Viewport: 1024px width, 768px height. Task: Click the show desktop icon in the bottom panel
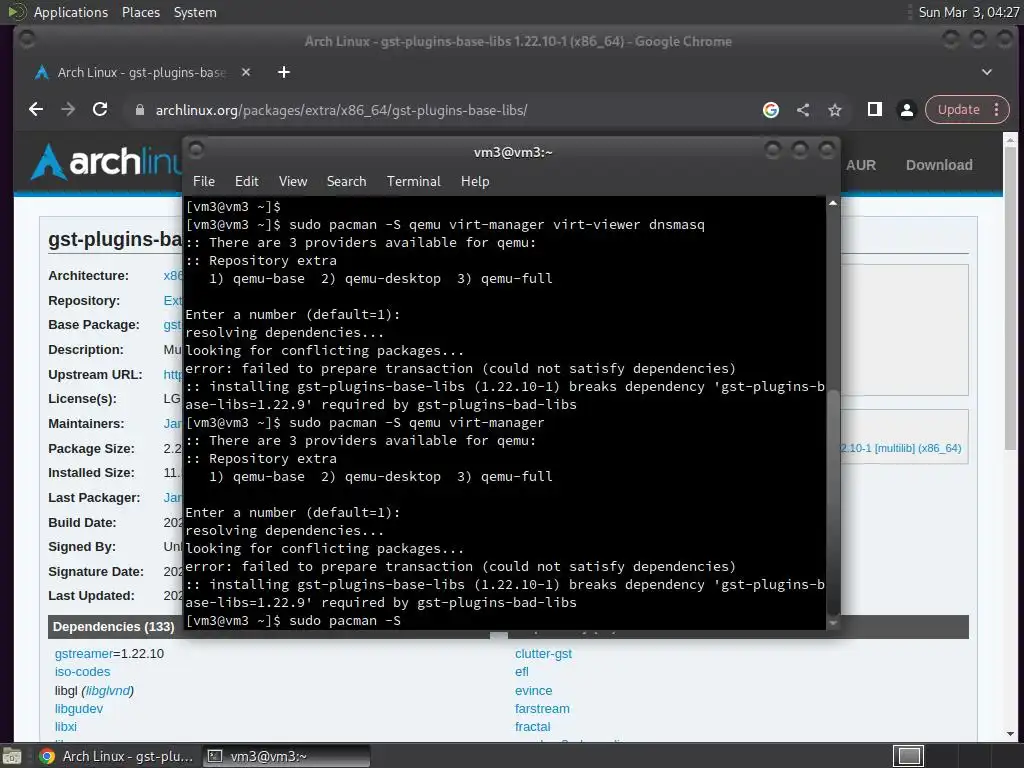tap(12, 756)
